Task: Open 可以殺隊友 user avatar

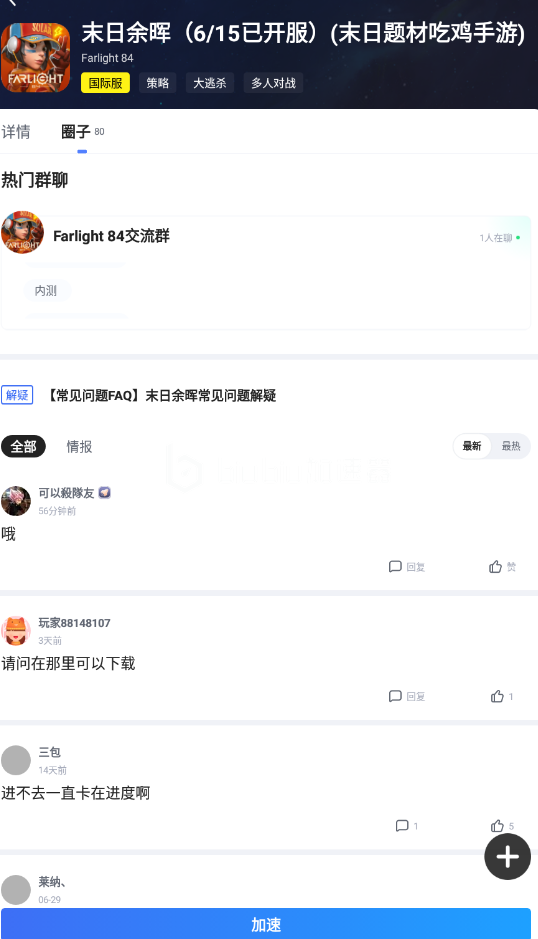Action: click(16, 501)
